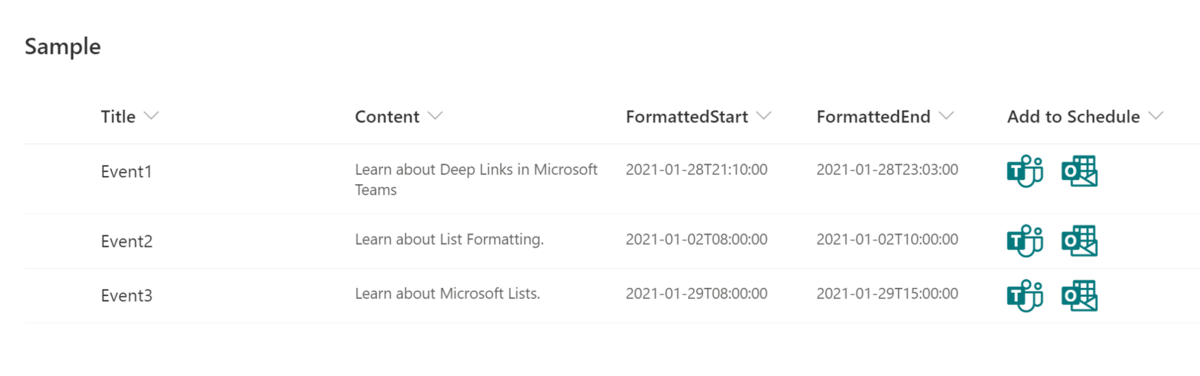Open the Add to Schedule column chevron
This screenshot has width=1200, height=376.
point(1156,117)
